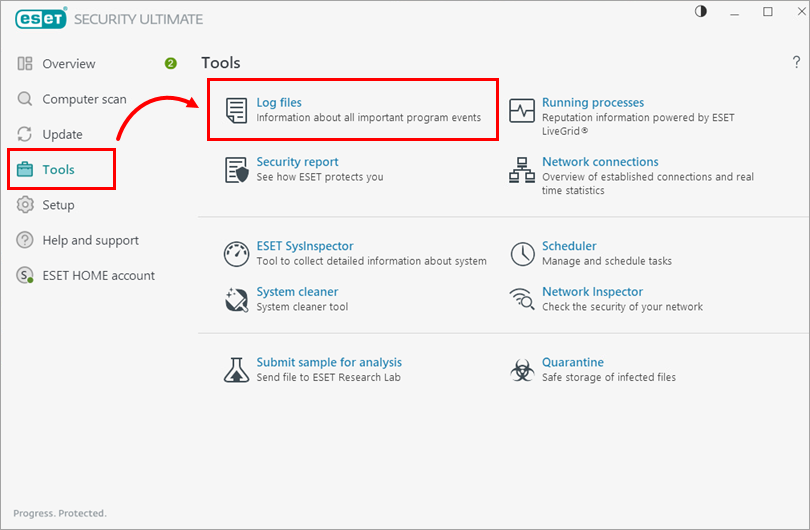Click the Running processes heartbeat icon

[522, 110]
